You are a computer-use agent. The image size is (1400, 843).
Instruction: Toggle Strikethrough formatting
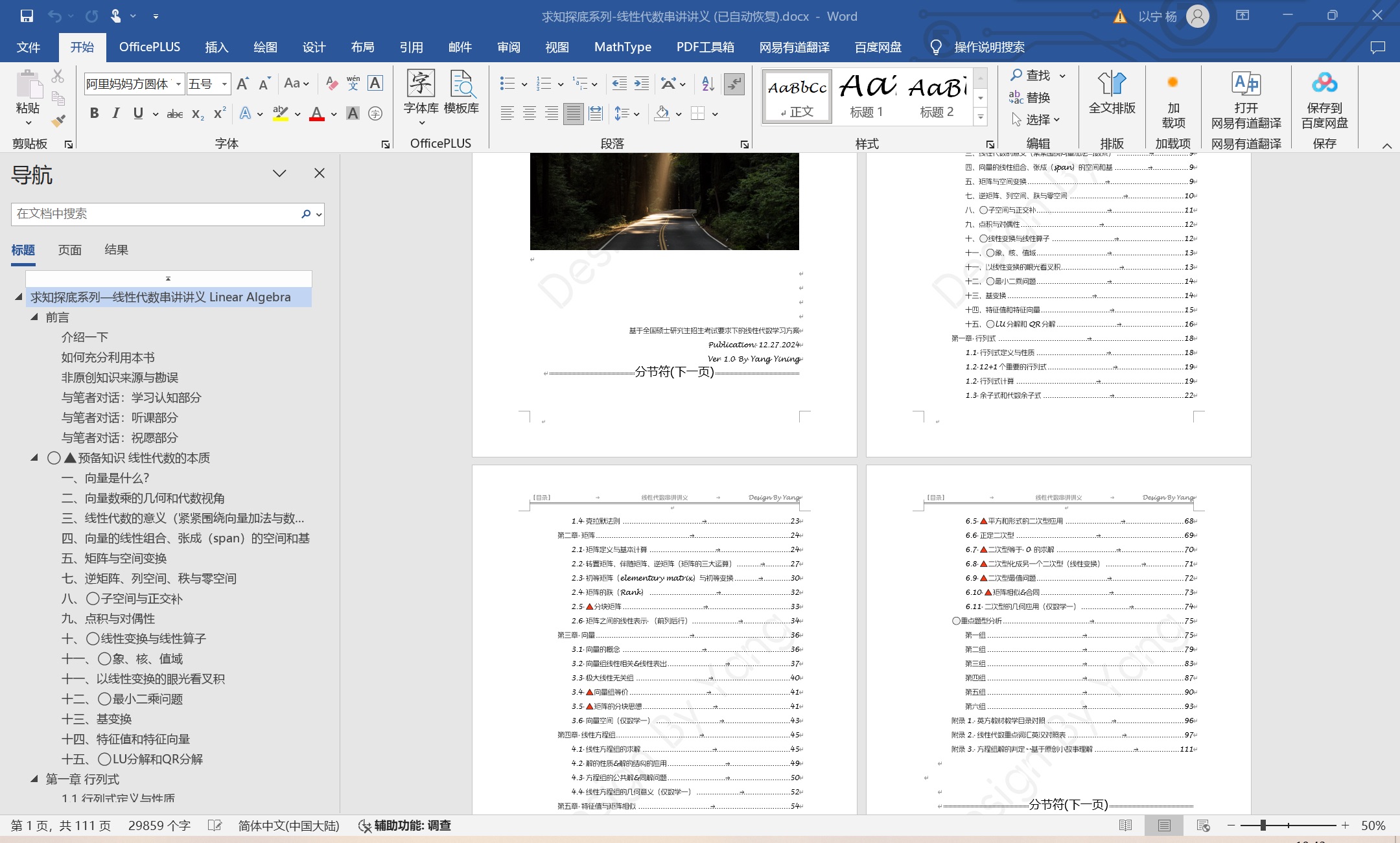pos(175,114)
